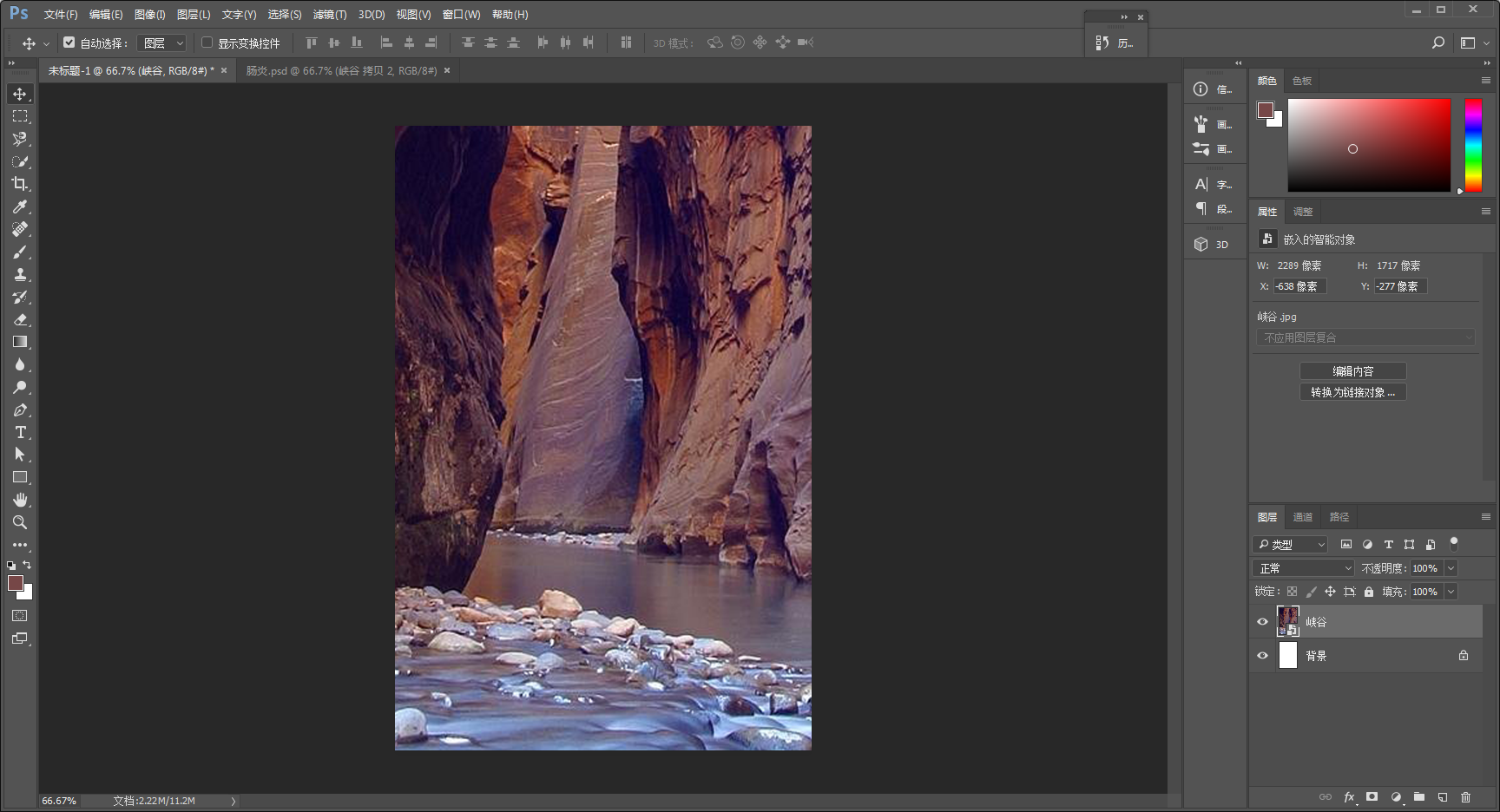Open the 类型 layer filter dropdown
This screenshot has height=812, width=1500.
click(x=1291, y=544)
